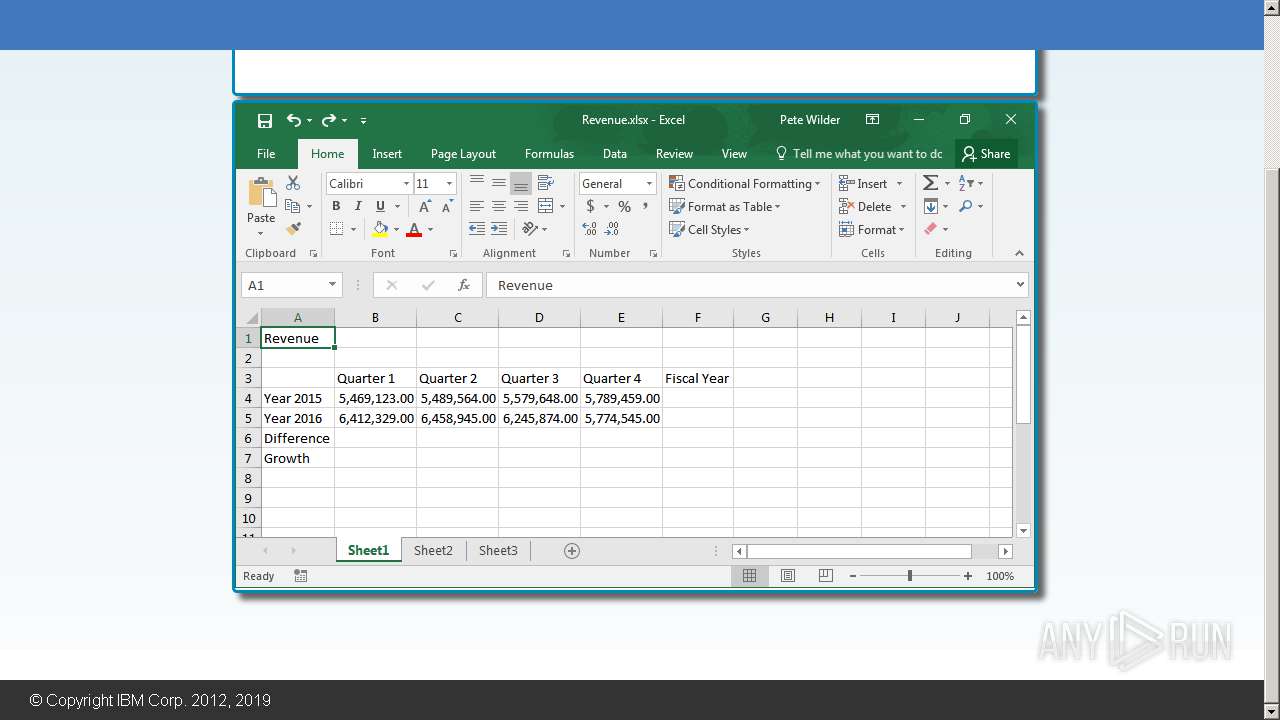The height and width of the screenshot is (720, 1280).
Task: Switch to the Page Layout tab
Action: pyautogui.click(x=463, y=154)
